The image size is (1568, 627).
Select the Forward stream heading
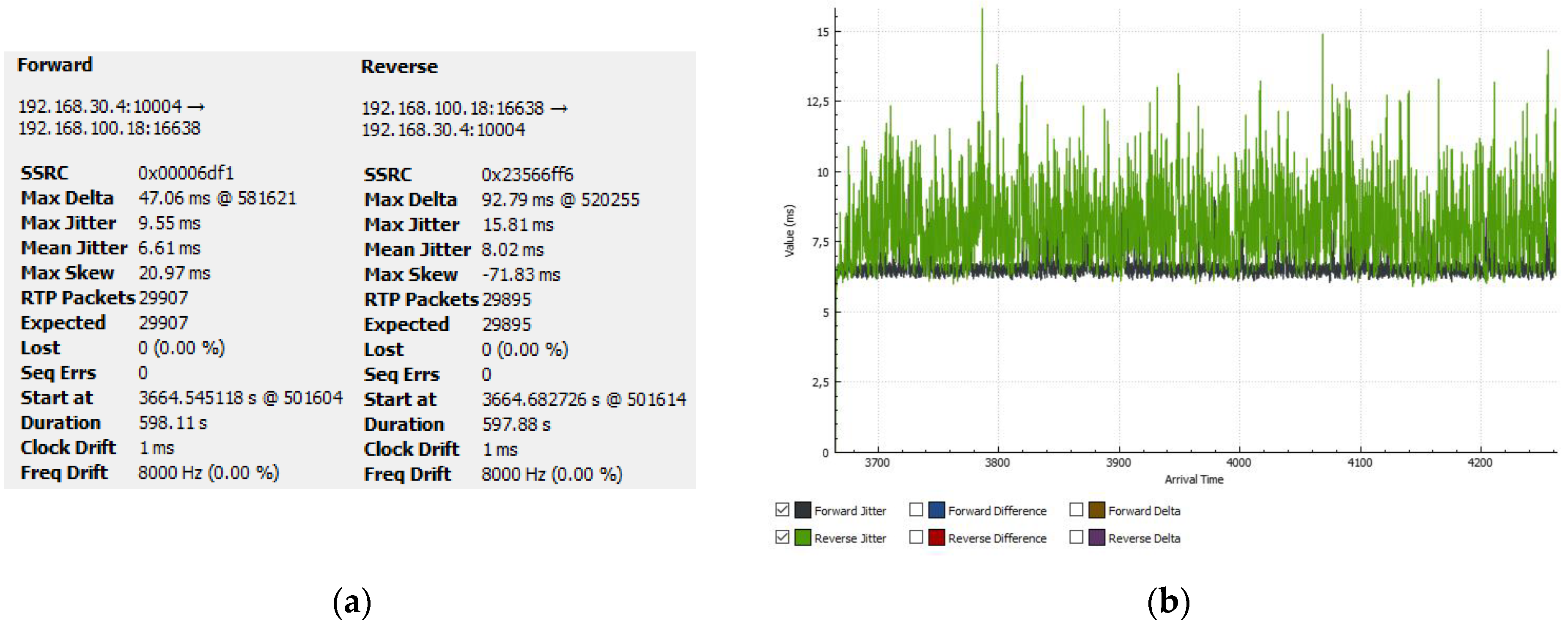(x=55, y=65)
